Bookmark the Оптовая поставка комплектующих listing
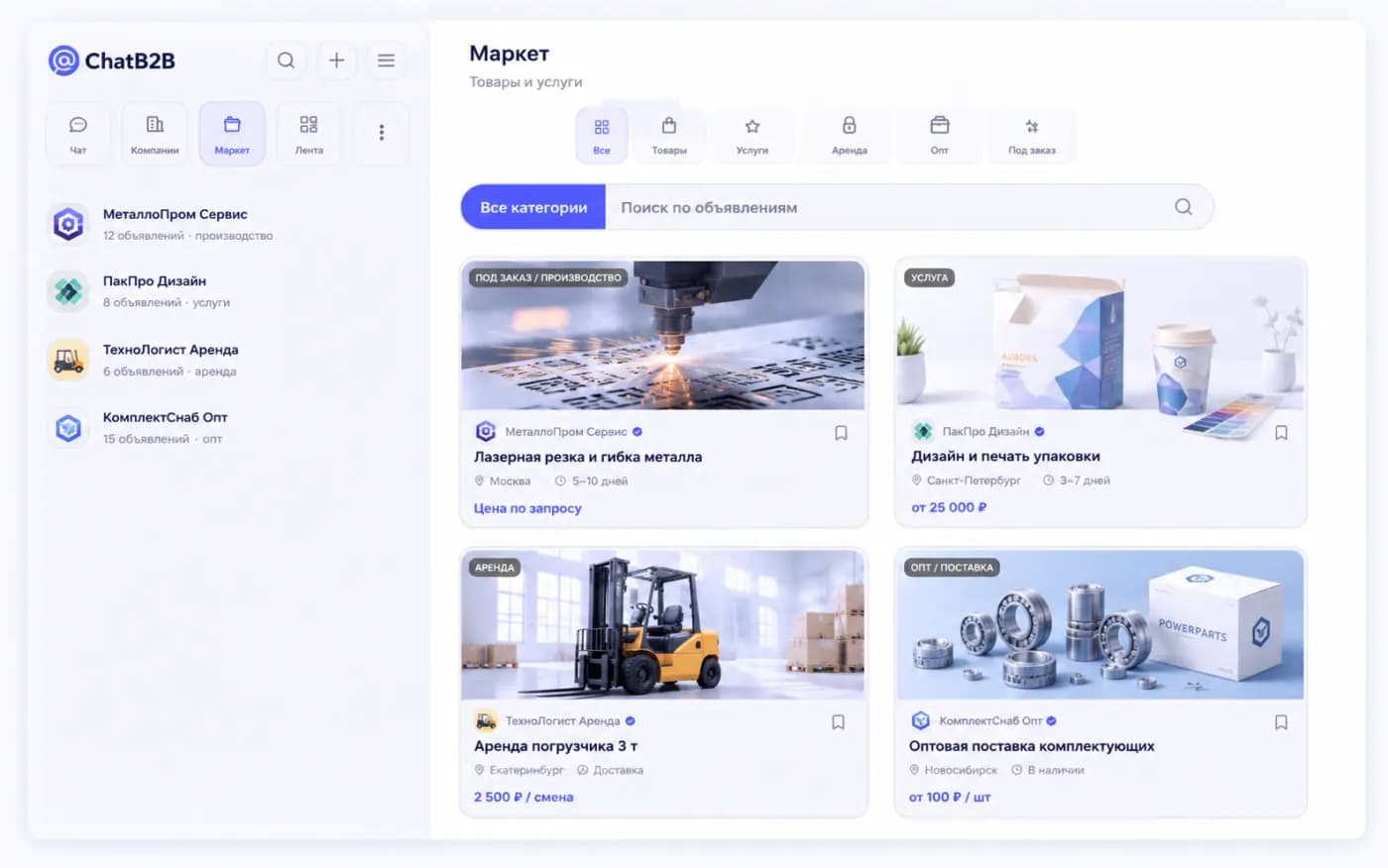This screenshot has width=1388, height=868. tap(1281, 722)
